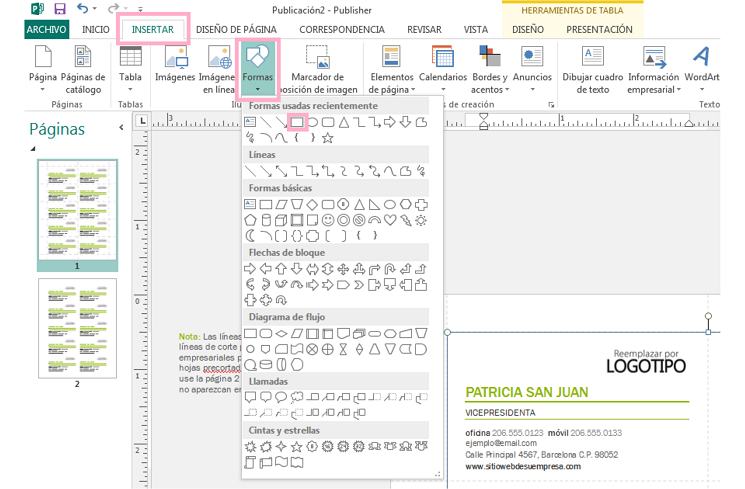Click the www.sitiowebdesuempresa.com text
The height and width of the screenshot is (489, 745).
(523, 466)
